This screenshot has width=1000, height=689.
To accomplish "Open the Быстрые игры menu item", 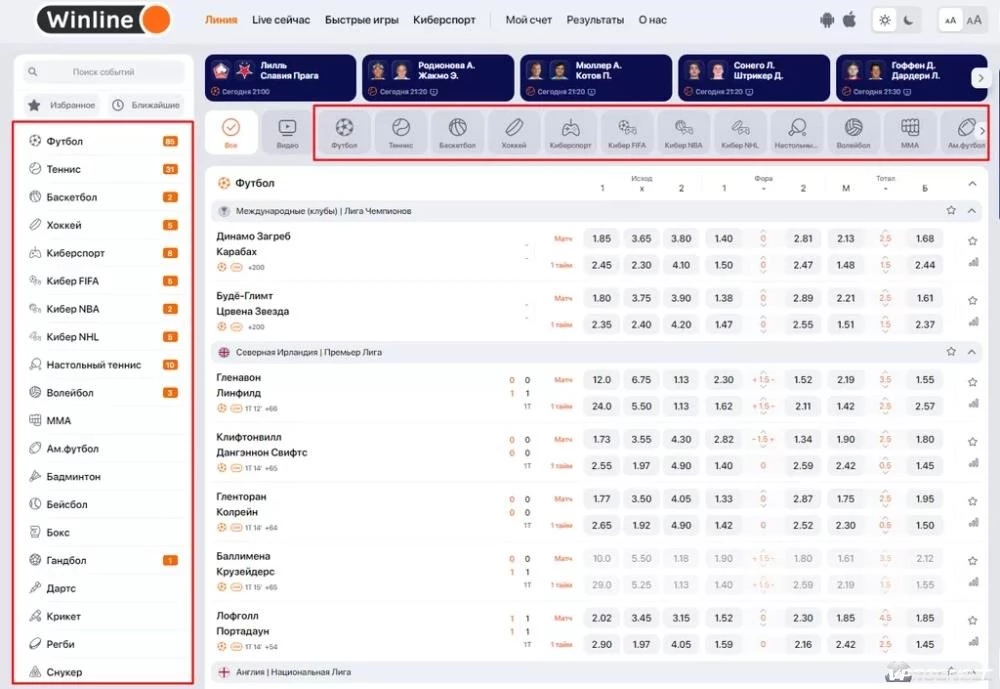I will click(x=362, y=20).
